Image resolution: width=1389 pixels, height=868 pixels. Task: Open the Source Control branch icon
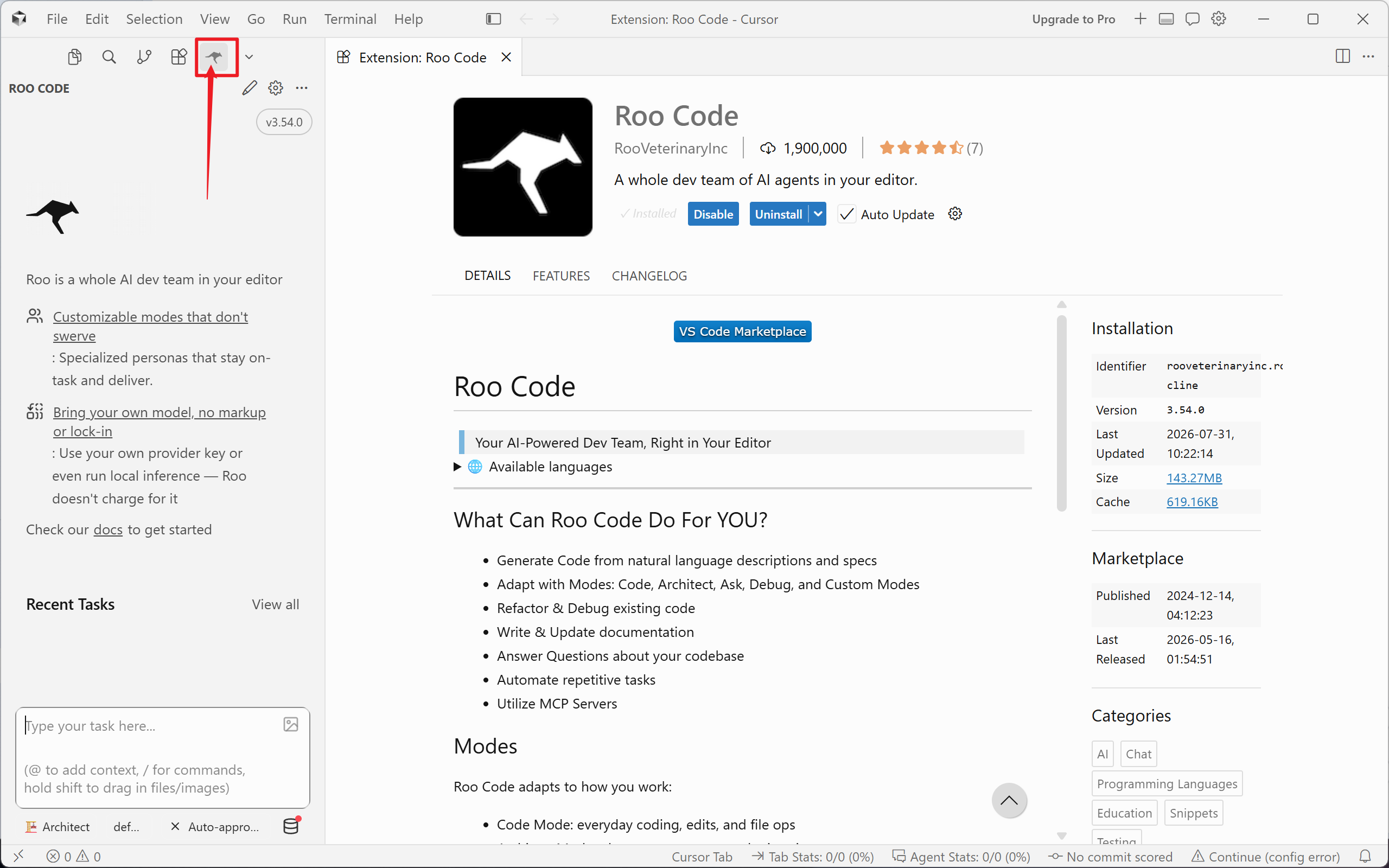(x=144, y=57)
